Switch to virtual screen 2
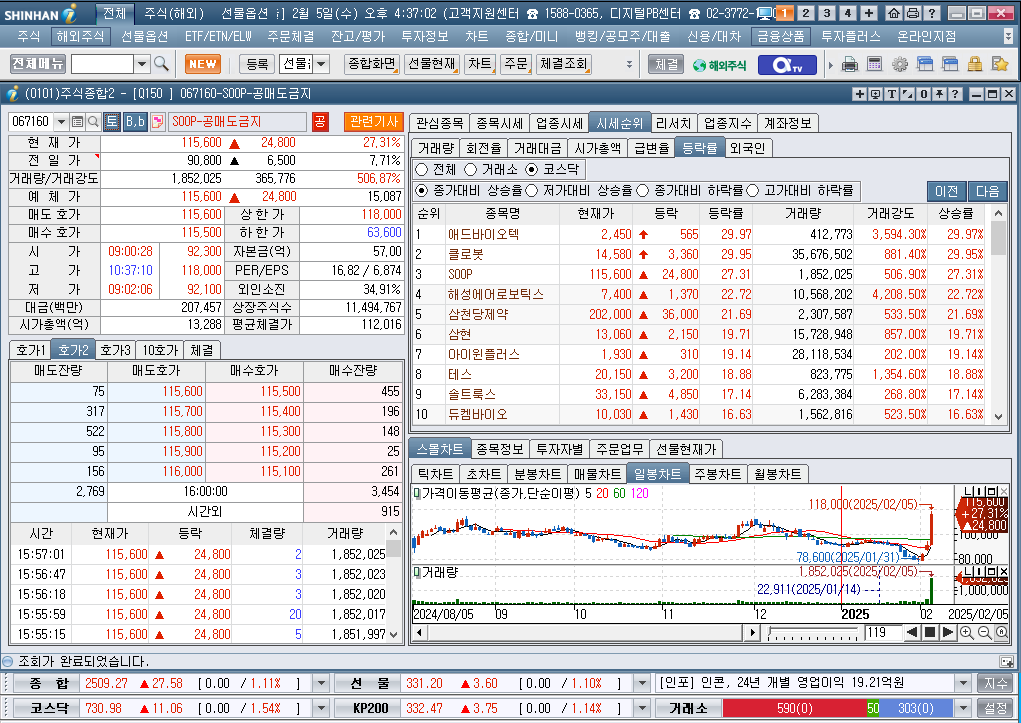Viewport: 1021px width, 723px height. pos(806,13)
